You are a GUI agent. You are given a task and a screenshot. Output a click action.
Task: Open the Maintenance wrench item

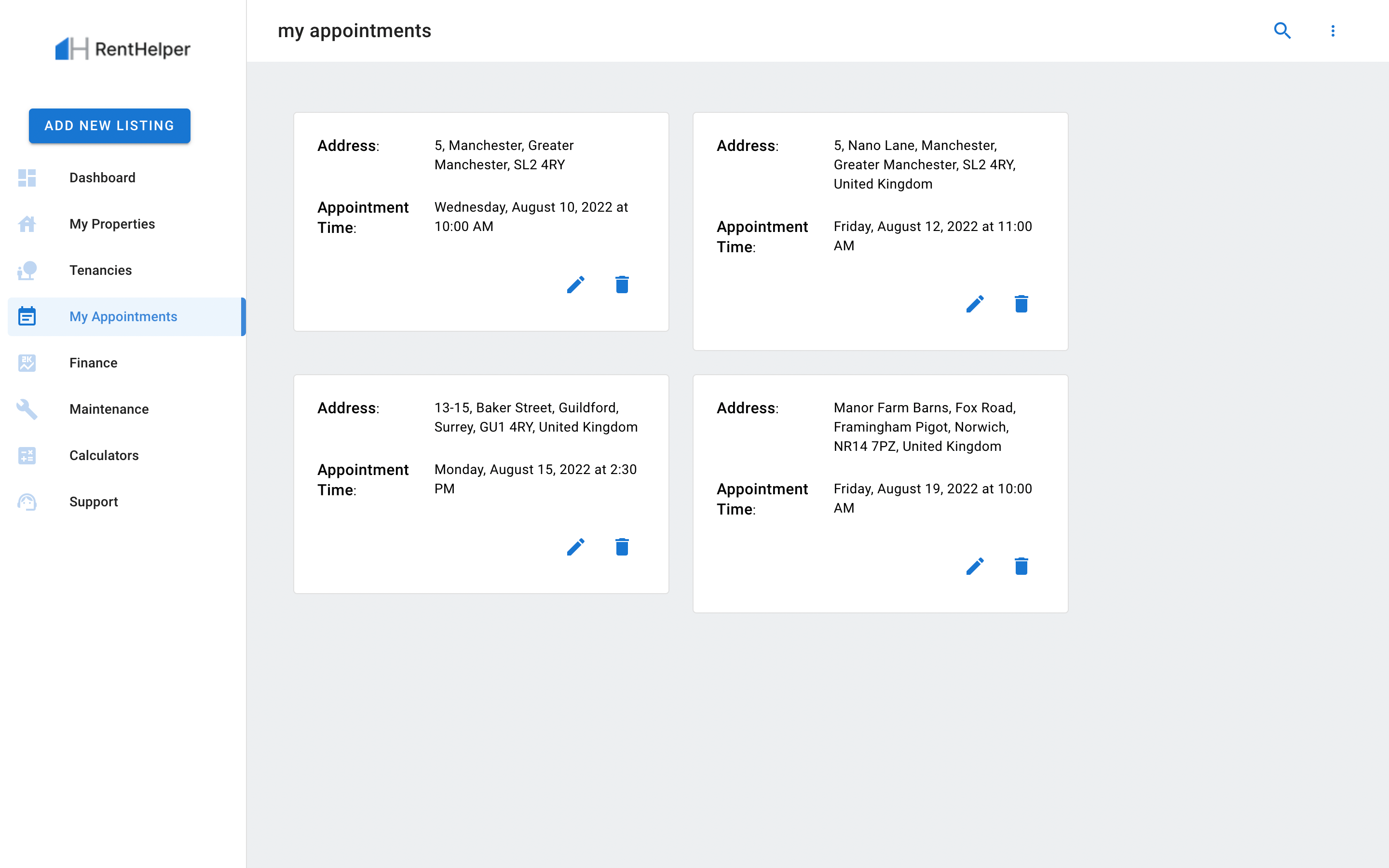(126, 409)
